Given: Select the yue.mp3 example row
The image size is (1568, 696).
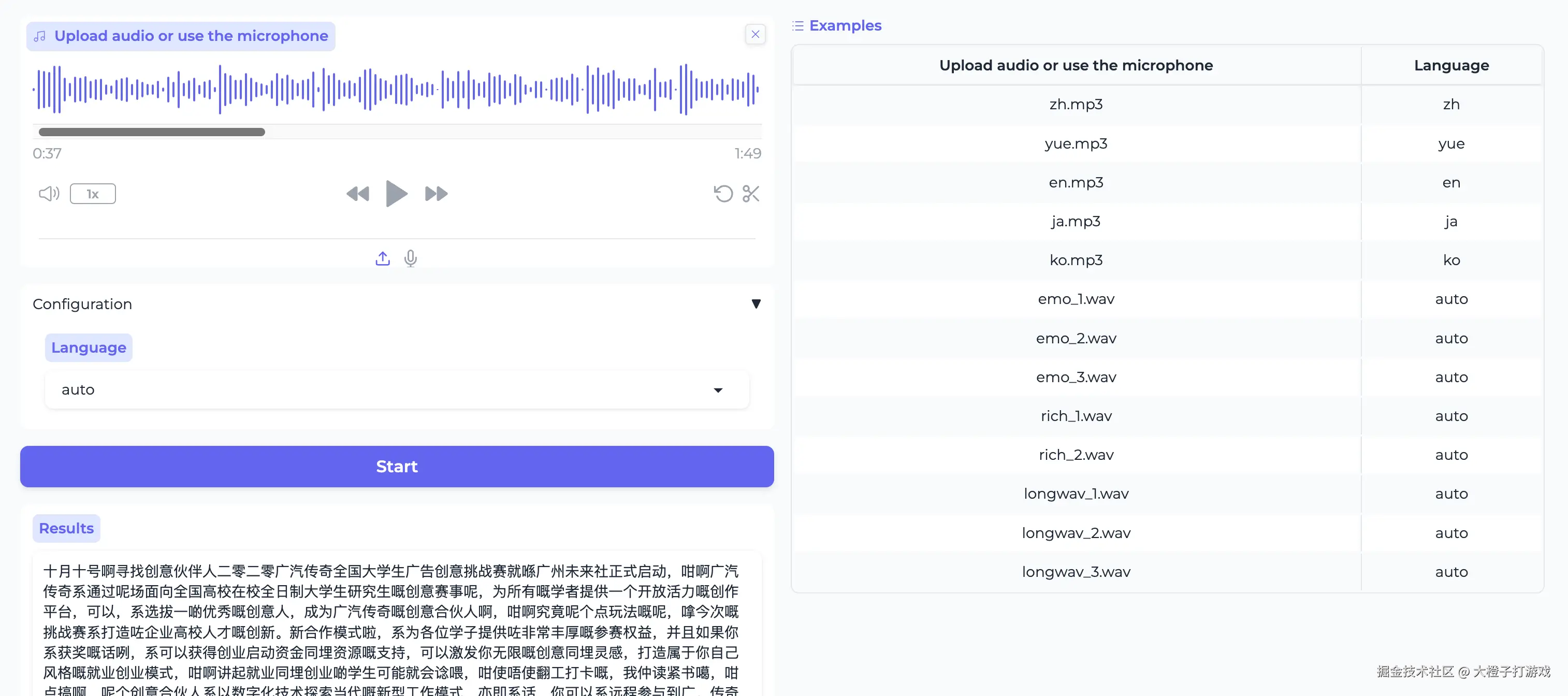Looking at the screenshot, I should click(1076, 144).
